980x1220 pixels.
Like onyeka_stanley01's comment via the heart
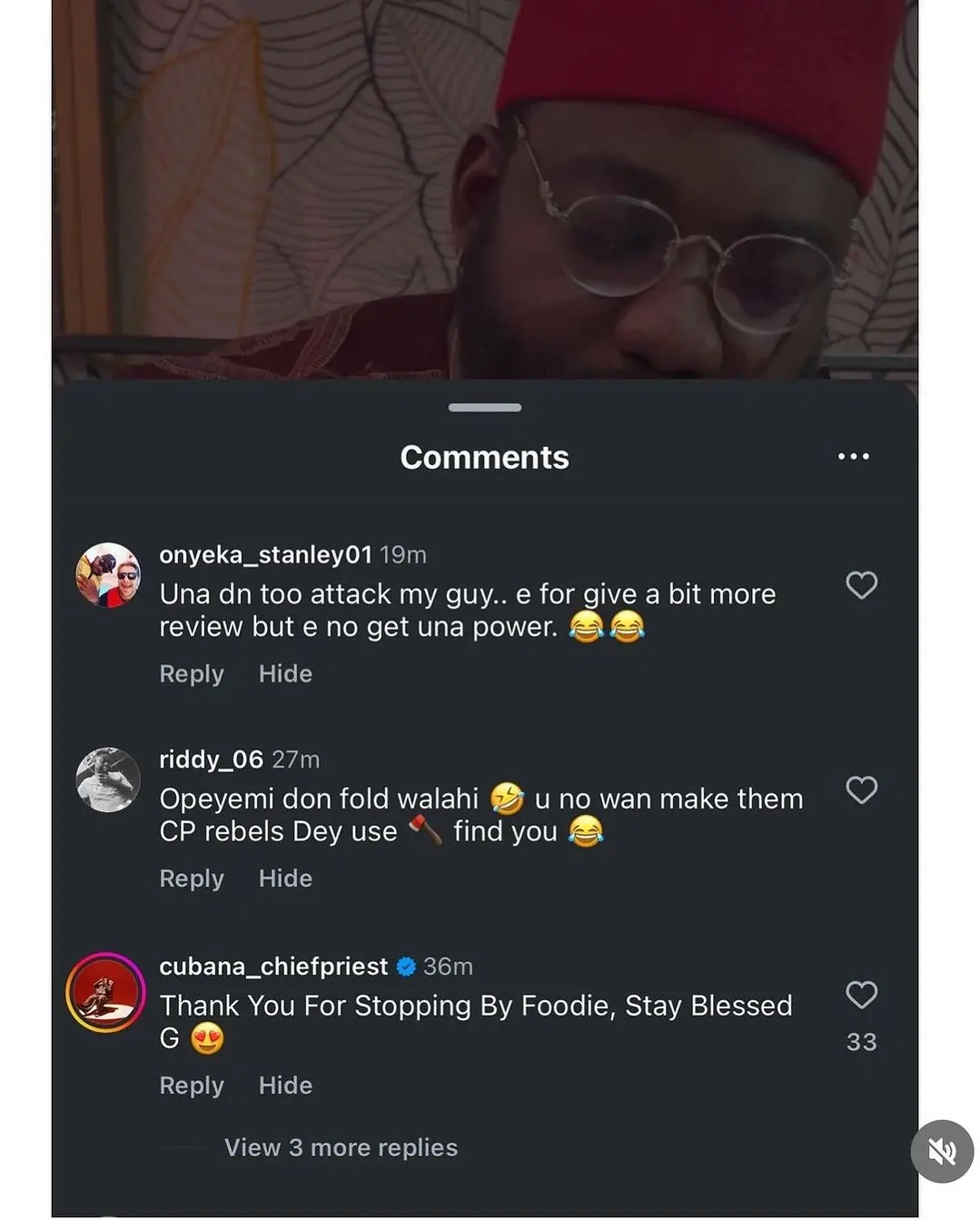click(x=861, y=586)
